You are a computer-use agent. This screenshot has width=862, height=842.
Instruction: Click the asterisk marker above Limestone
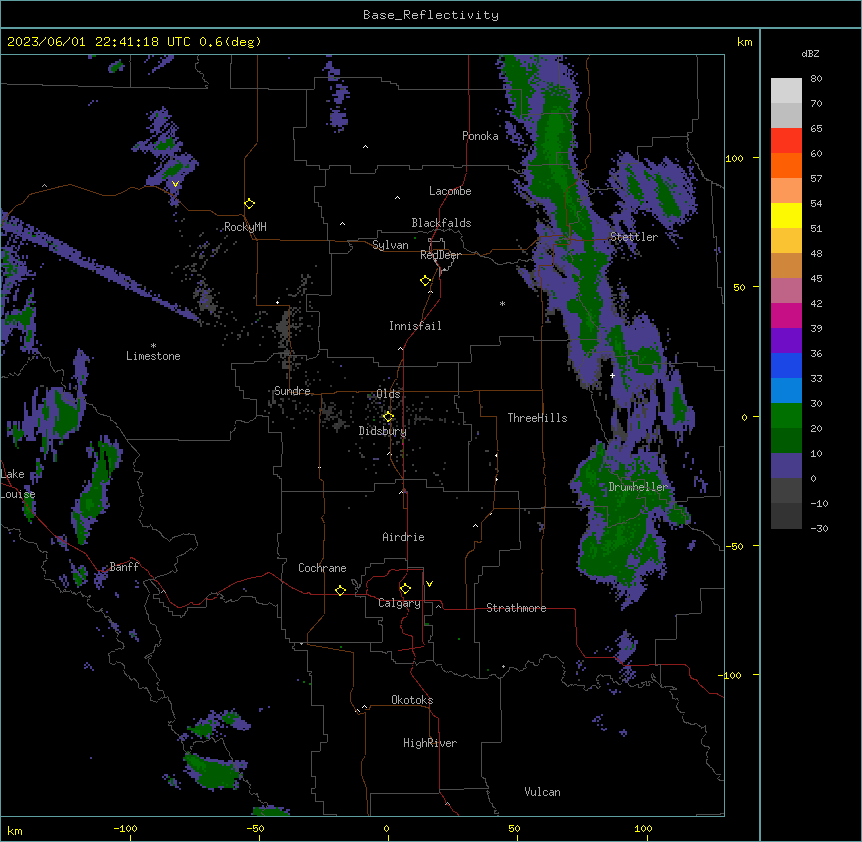pos(153,346)
